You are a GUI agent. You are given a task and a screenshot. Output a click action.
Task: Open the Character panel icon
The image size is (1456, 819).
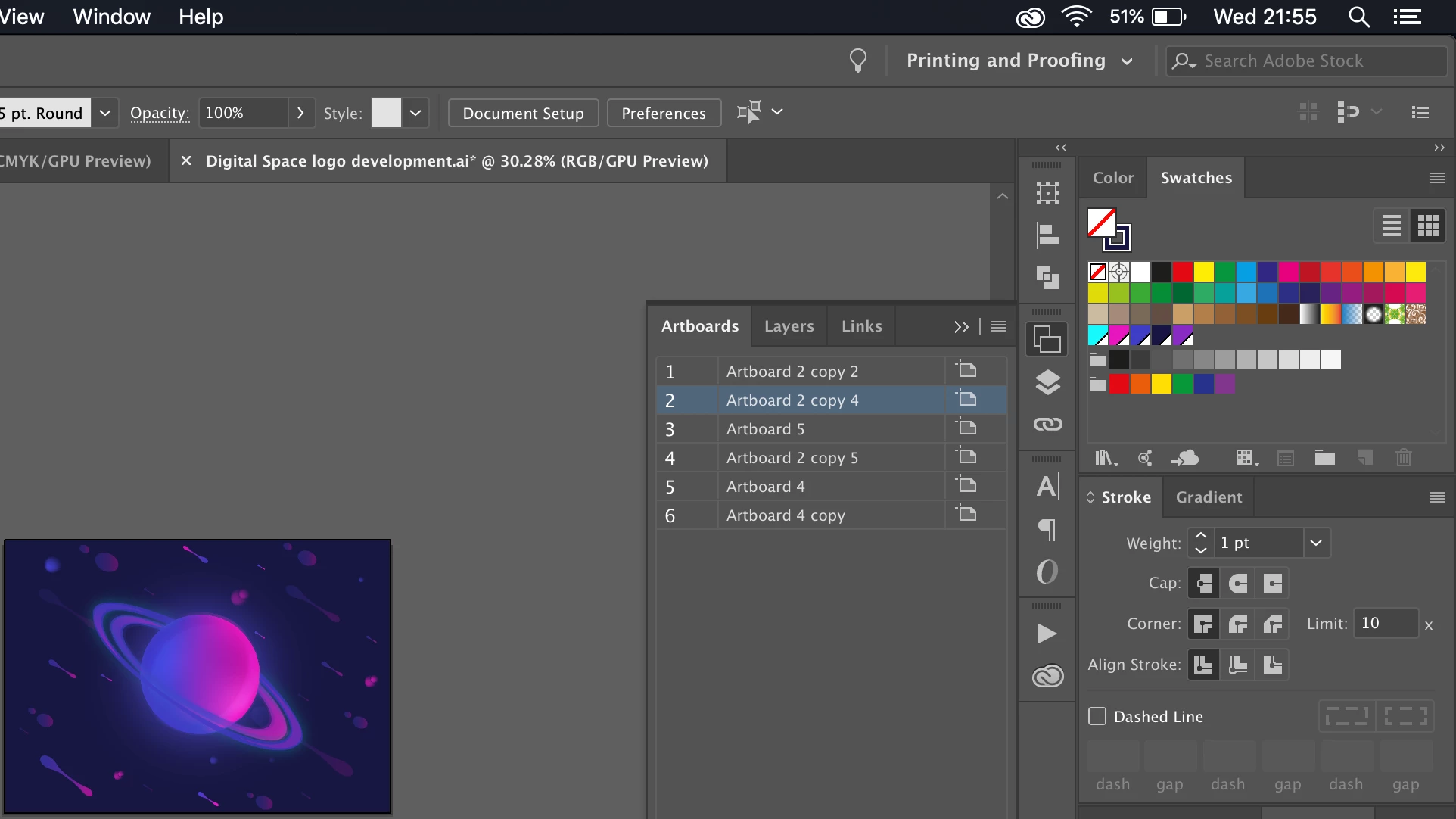(1047, 486)
